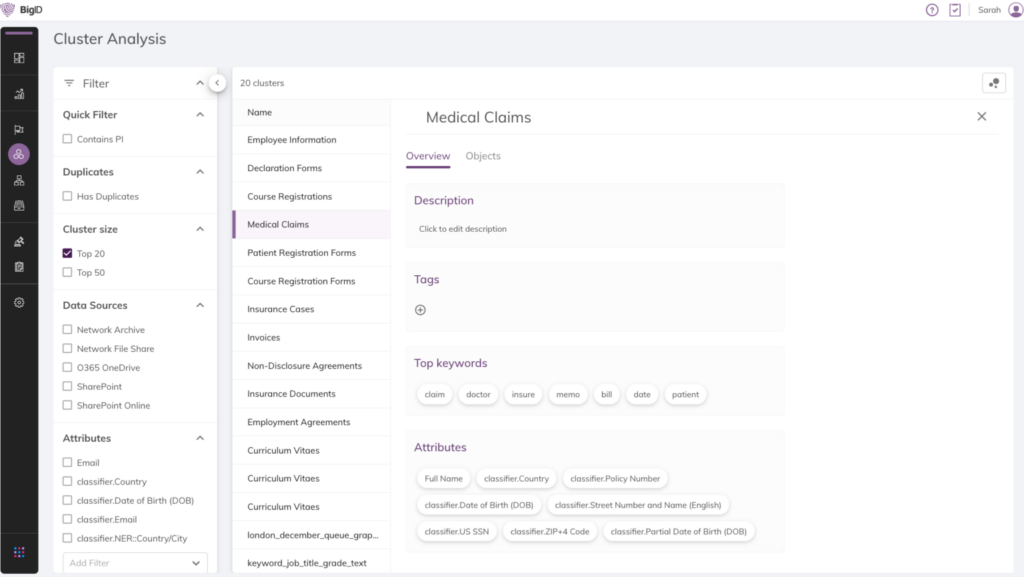Switch to cluster bubble visualization view
This screenshot has height=577, width=1024.
pyautogui.click(x=993, y=83)
